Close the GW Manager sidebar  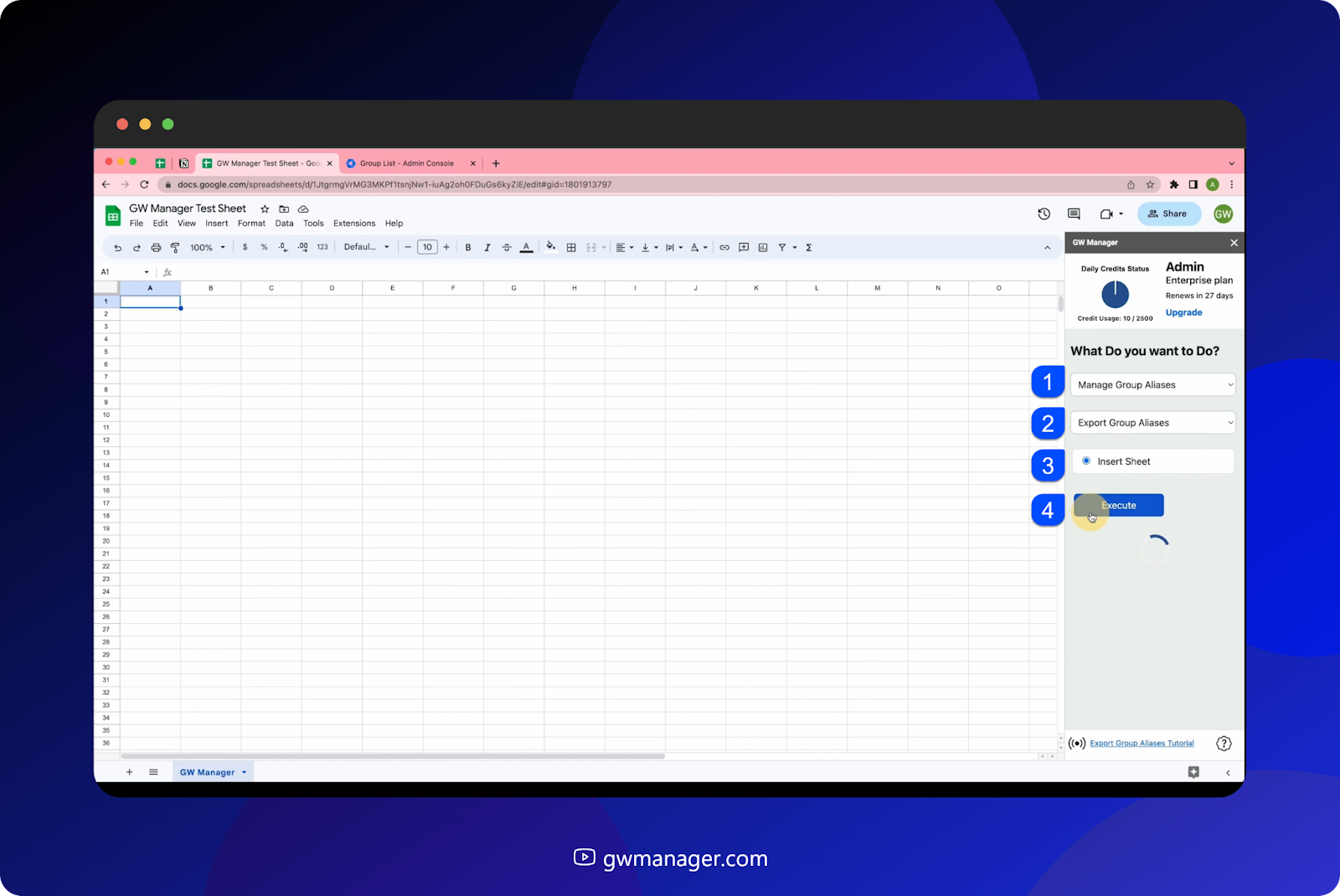click(x=1234, y=243)
